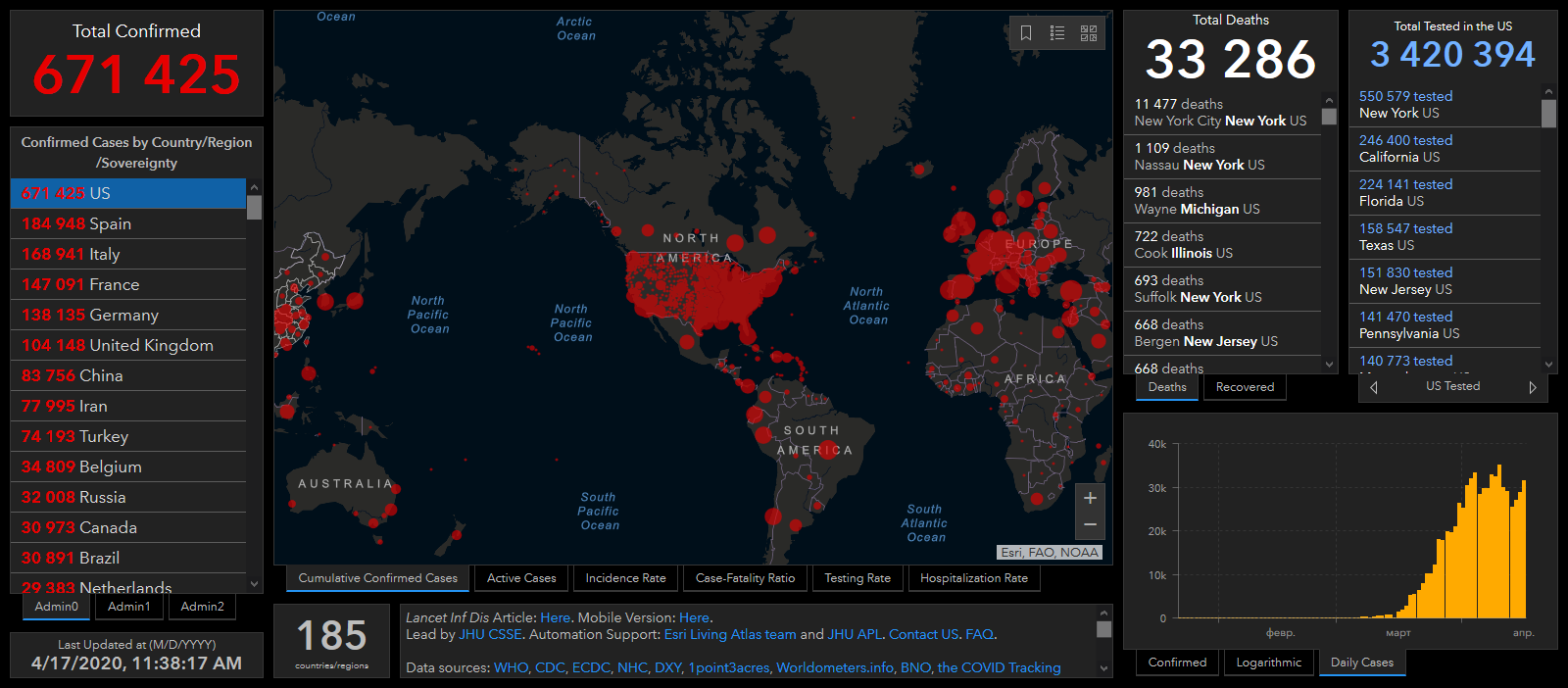Select Russia in country list
This screenshot has height=688, width=1568.
(x=128, y=497)
